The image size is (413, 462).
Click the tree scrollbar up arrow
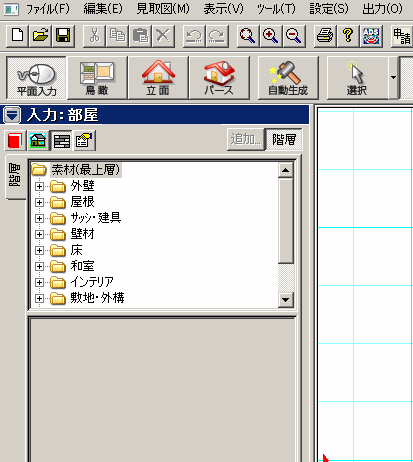pos(285,170)
